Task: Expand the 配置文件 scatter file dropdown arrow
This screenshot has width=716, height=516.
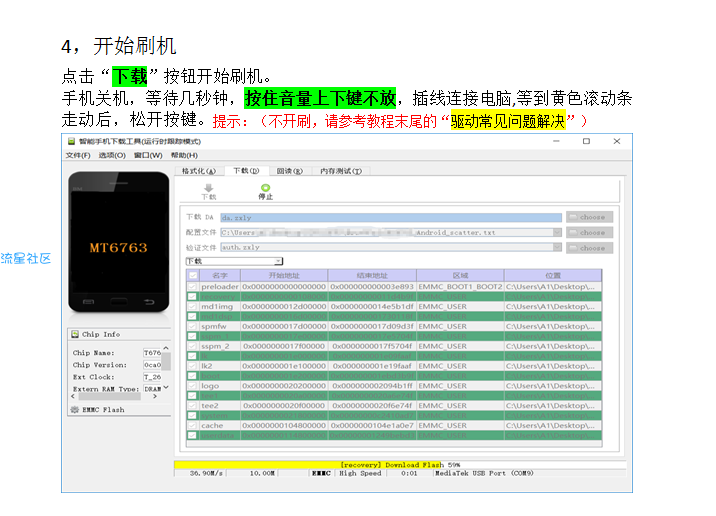Action: tap(557, 232)
